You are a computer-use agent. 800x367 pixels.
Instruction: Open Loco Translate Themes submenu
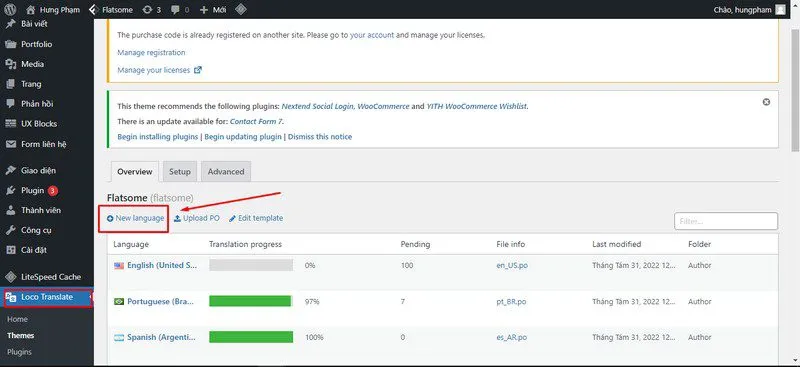point(20,335)
